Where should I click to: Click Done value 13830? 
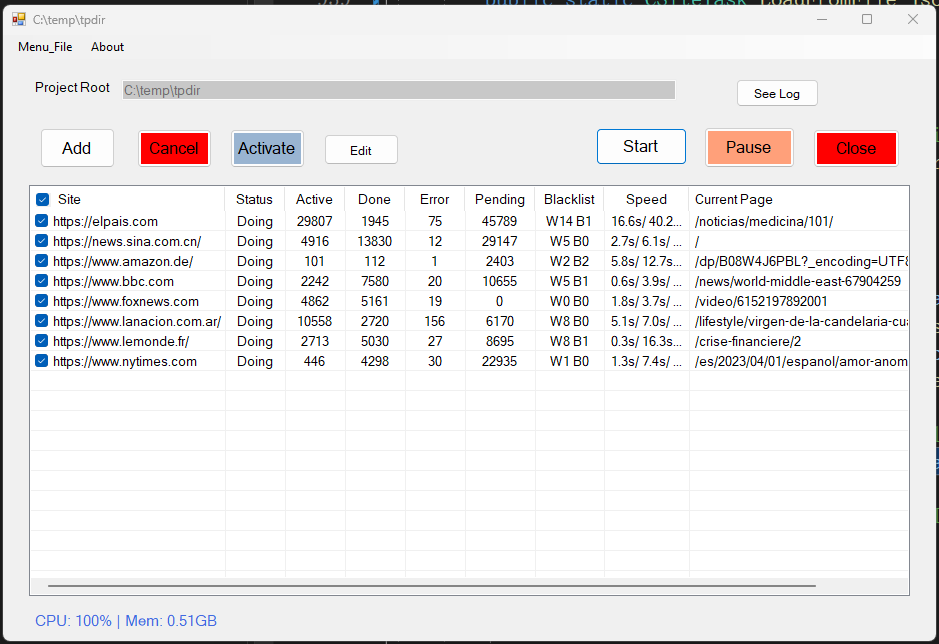coord(375,241)
